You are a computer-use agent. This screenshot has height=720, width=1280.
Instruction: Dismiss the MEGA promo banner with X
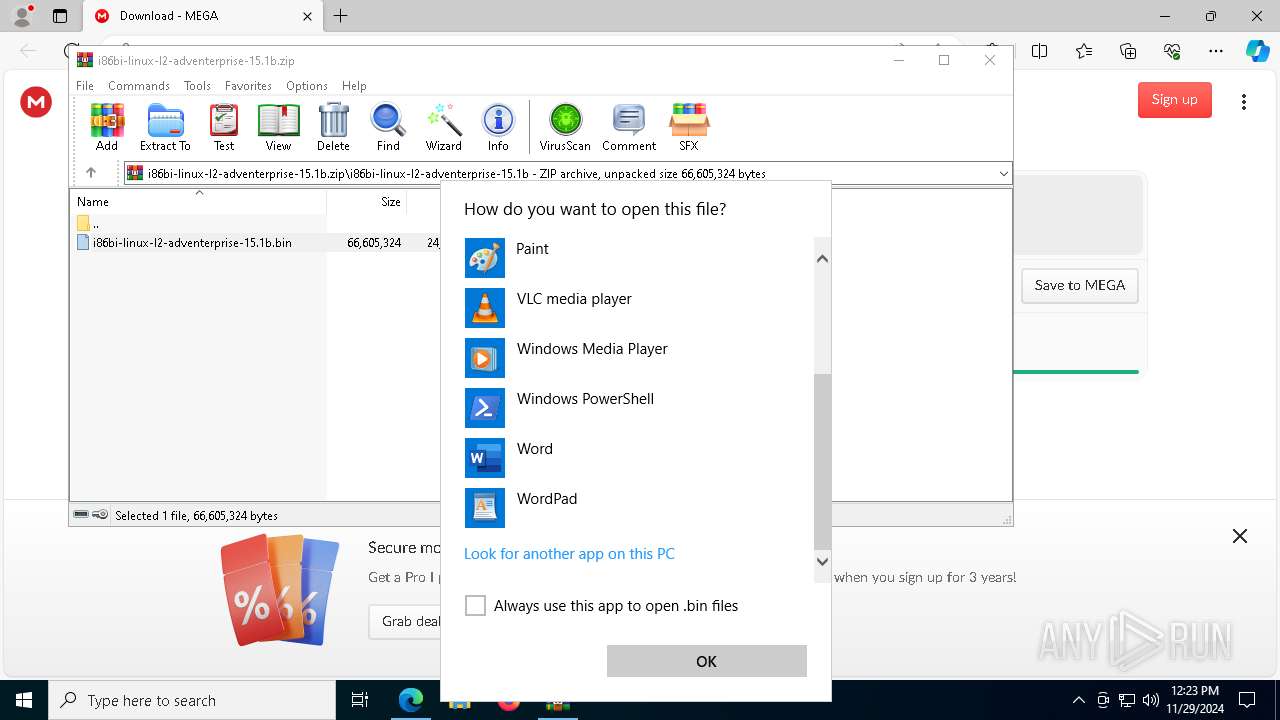coord(1240,536)
